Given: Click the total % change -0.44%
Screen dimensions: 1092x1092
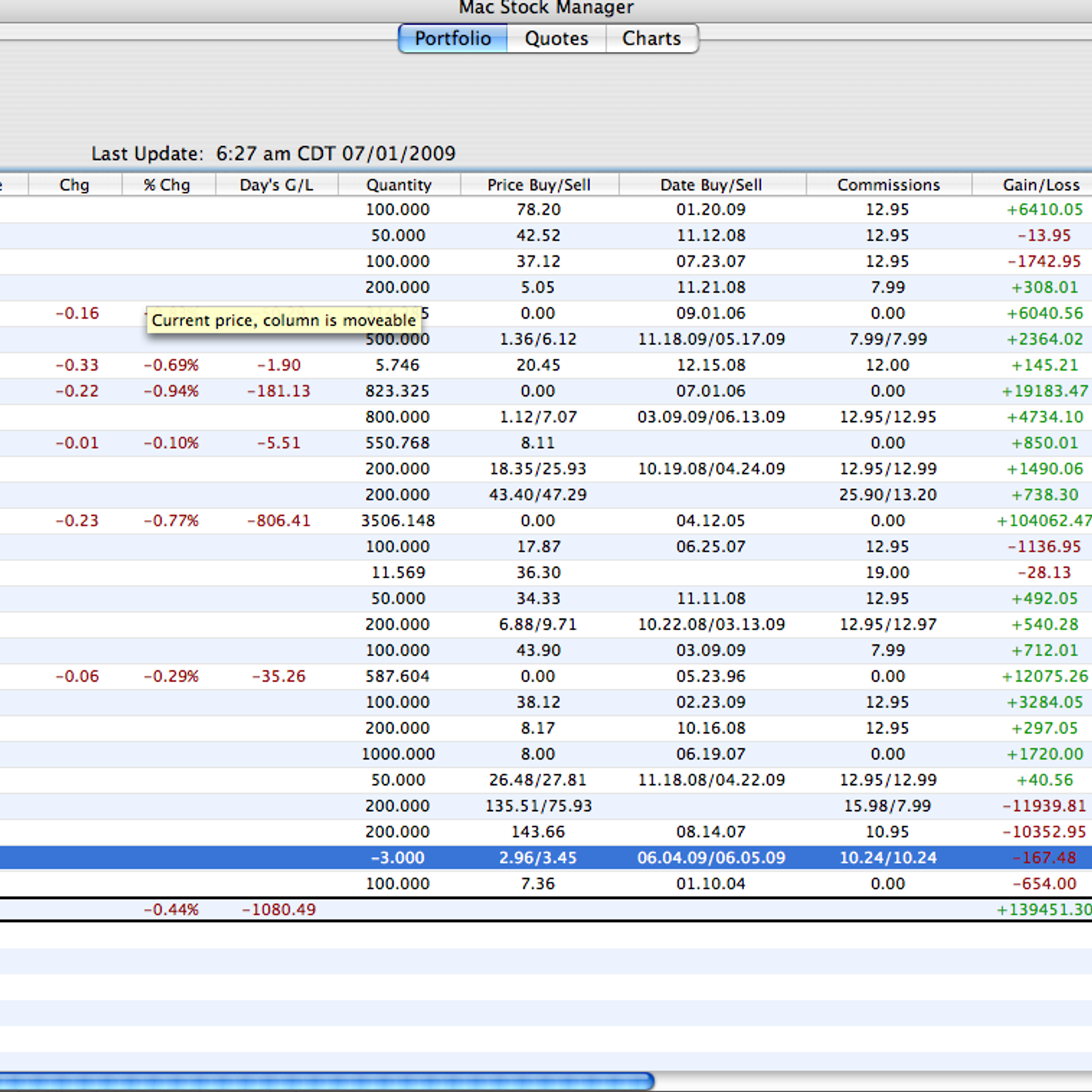Looking at the screenshot, I should 171,910.
